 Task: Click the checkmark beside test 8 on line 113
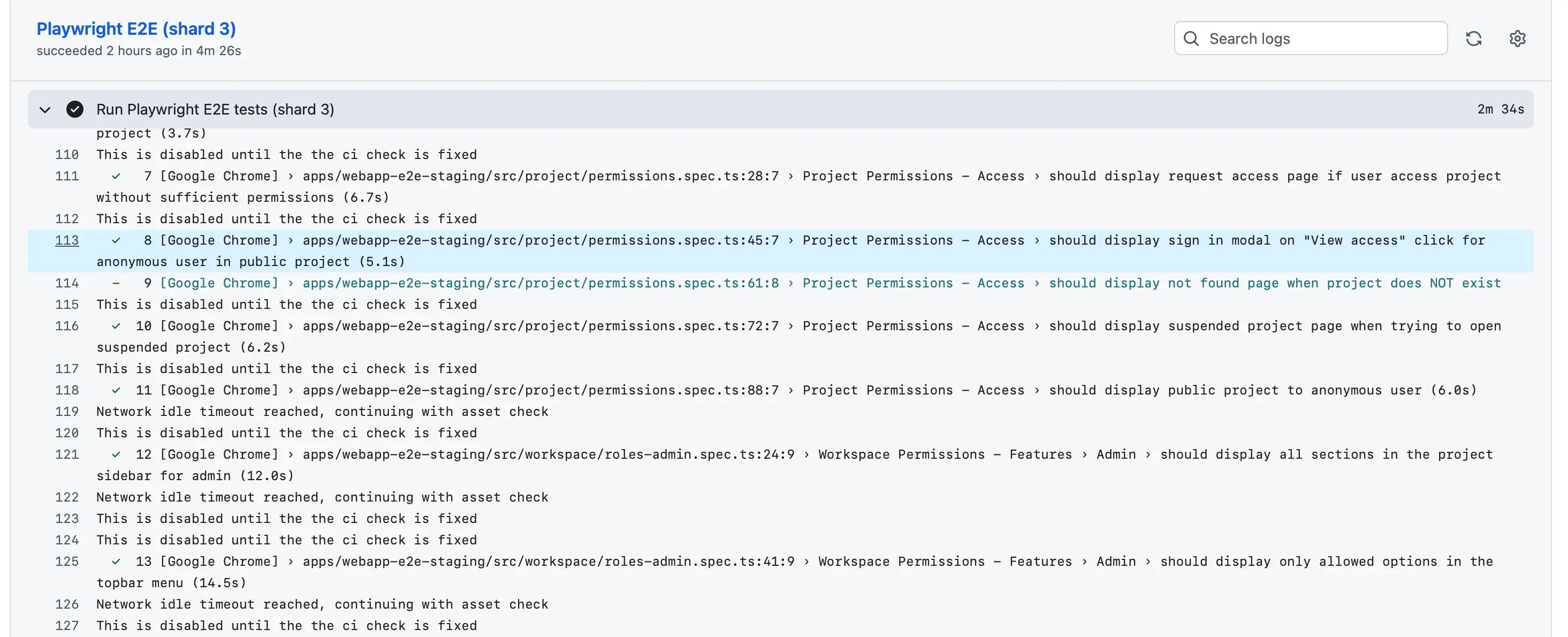click(x=116, y=240)
